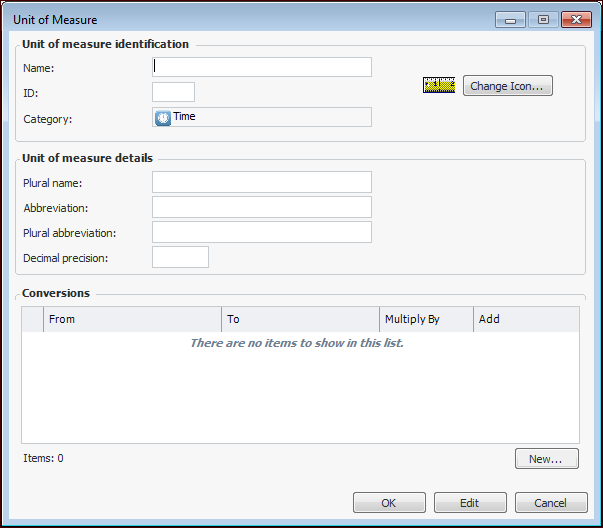Viewport: 603px width, 528px height.
Task: Cancel the Unit of Measure dialog
Action: pos(551,502)
